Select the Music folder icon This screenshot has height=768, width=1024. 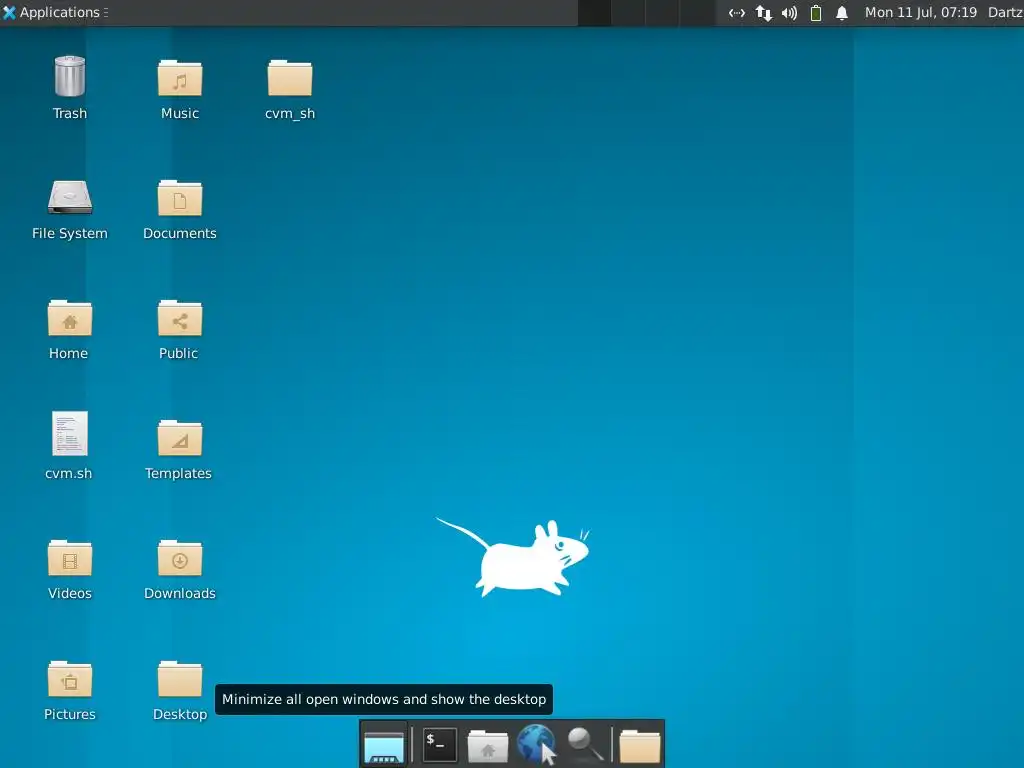[x=180, y=78]
